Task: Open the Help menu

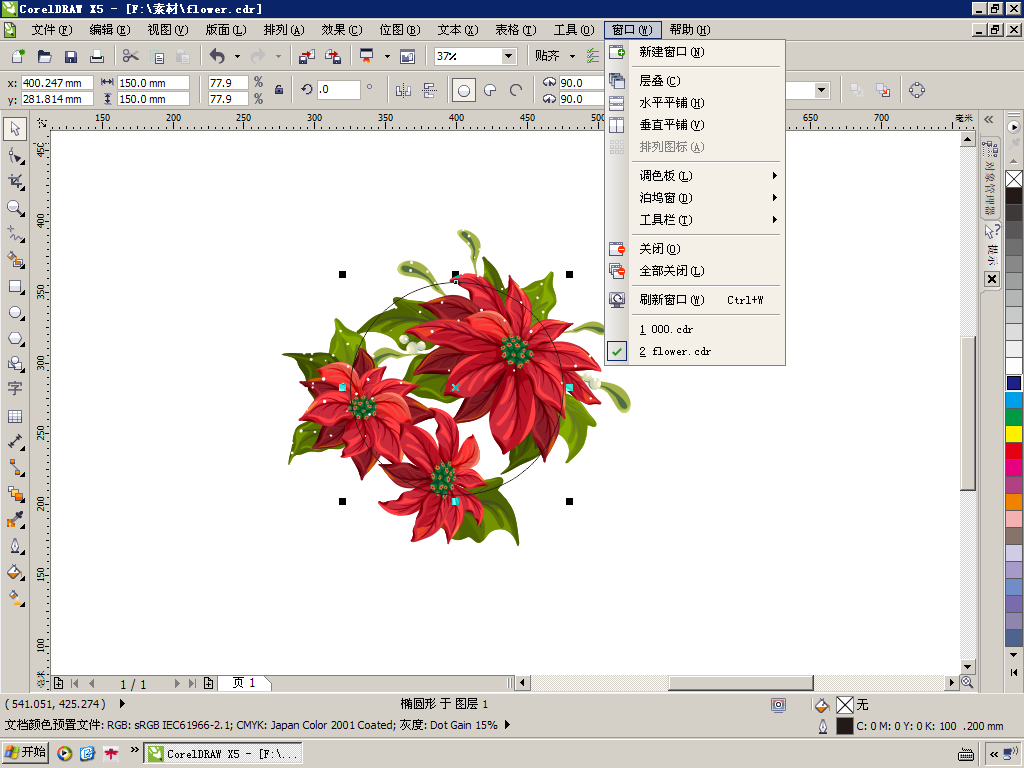Action: 690,30
